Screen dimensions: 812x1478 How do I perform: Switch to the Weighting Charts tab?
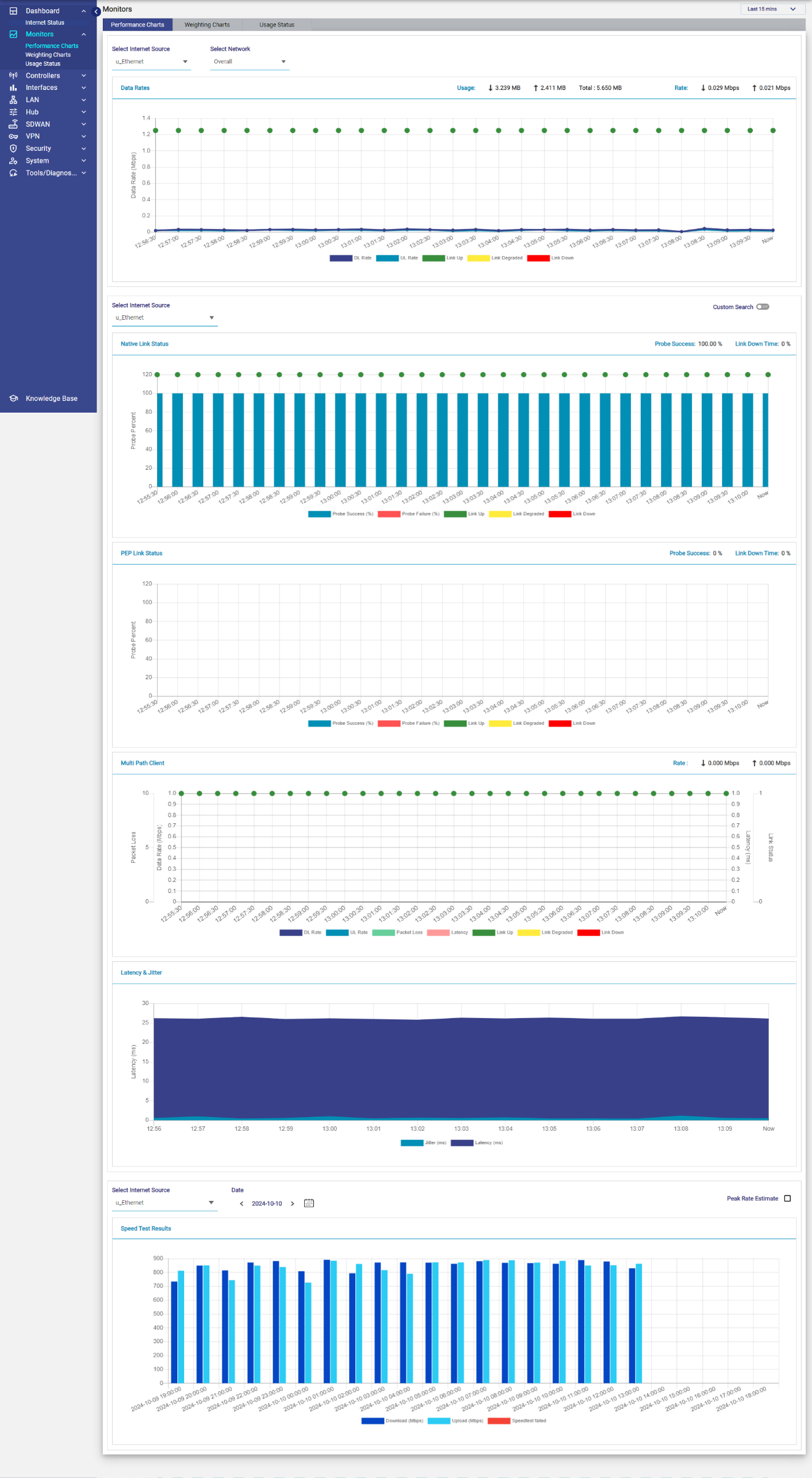point(207,25)
